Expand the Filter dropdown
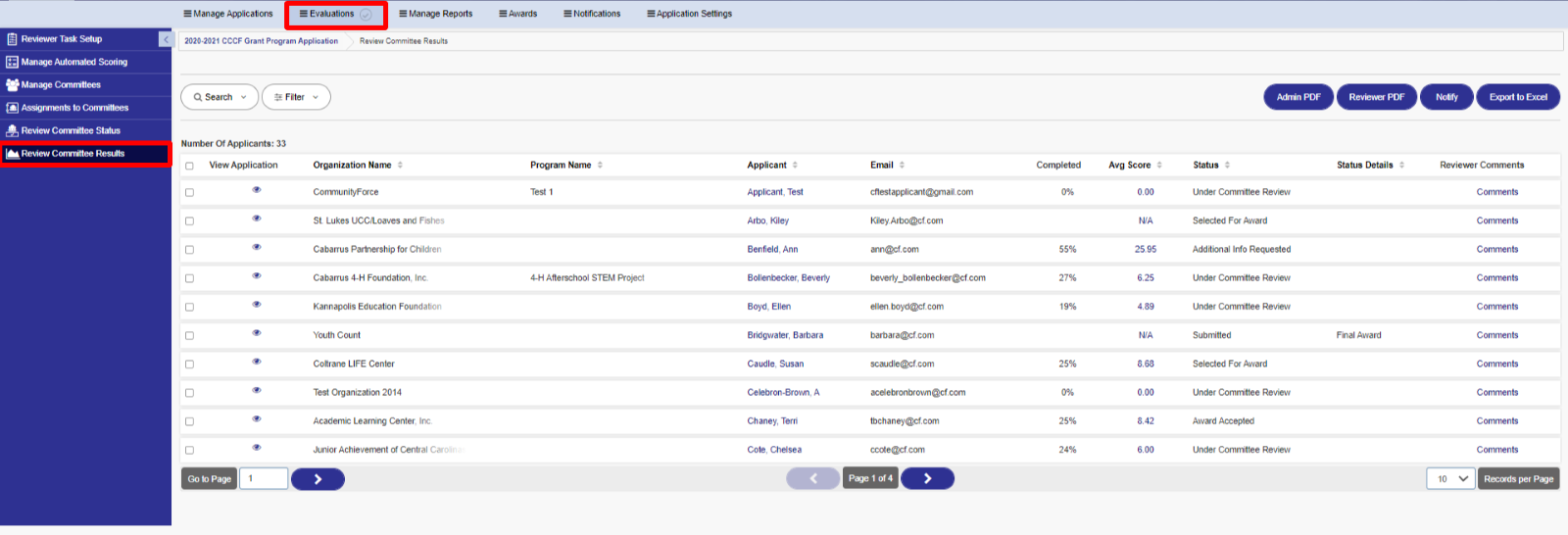The height and width of the screenshot is (535, 1568). (x=296, y=97)
